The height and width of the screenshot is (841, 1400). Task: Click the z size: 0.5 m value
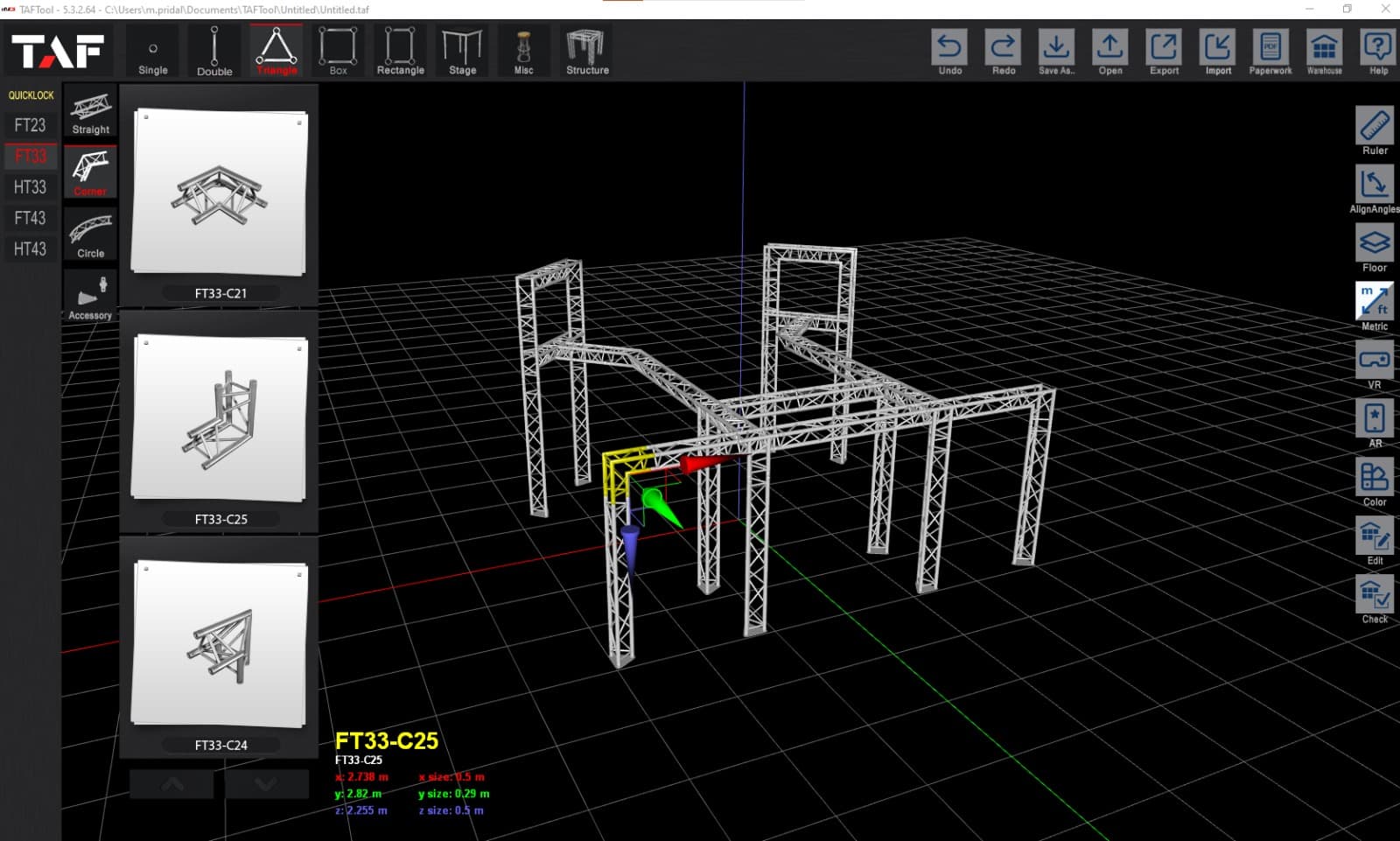pyautogui.click(x=451, y=810)
